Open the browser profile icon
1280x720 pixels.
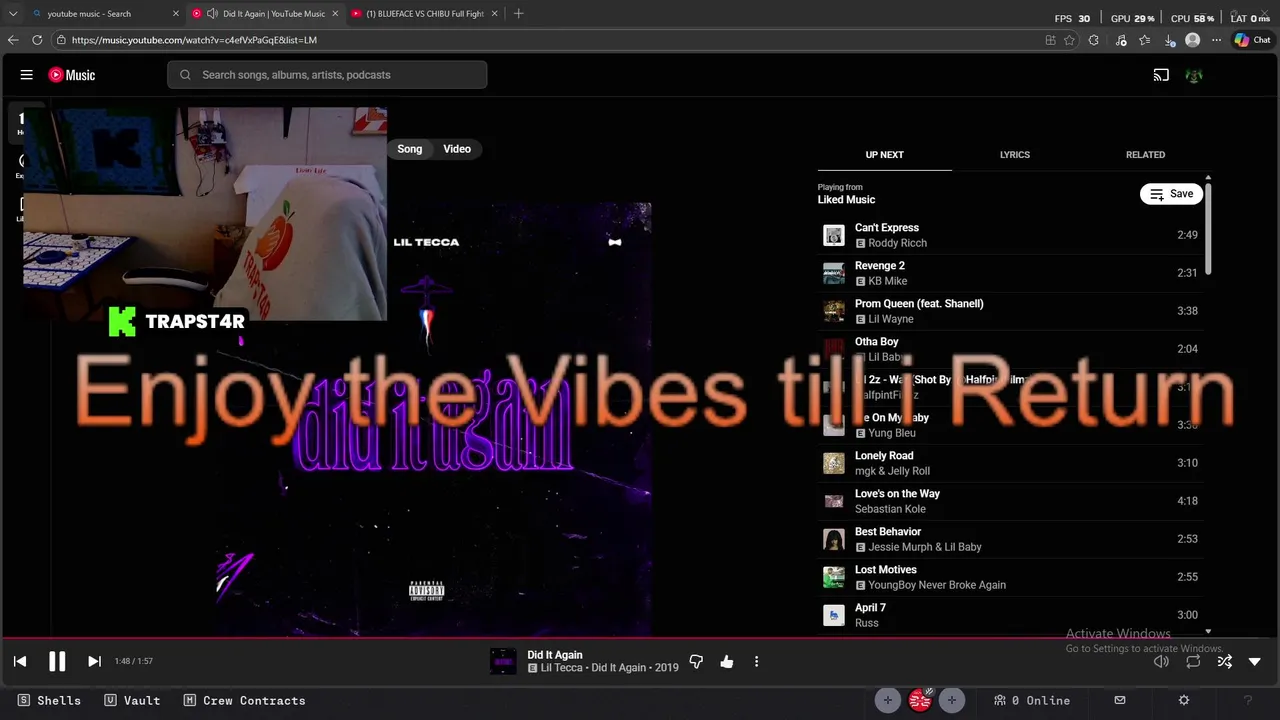pyautogui.click(x=1192, y=40)
